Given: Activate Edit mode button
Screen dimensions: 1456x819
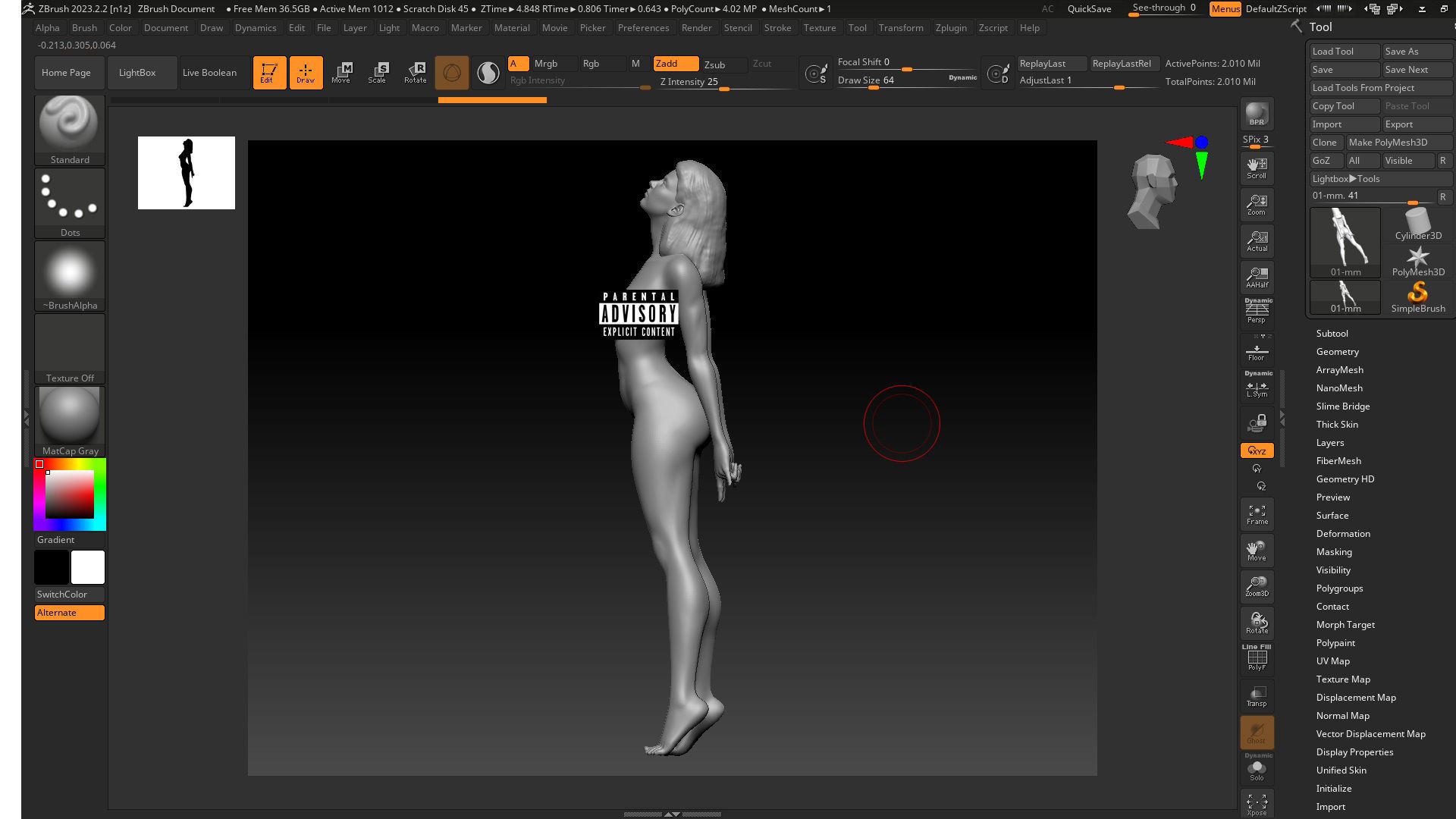Looking at the screenshot, I should [269, 73].
